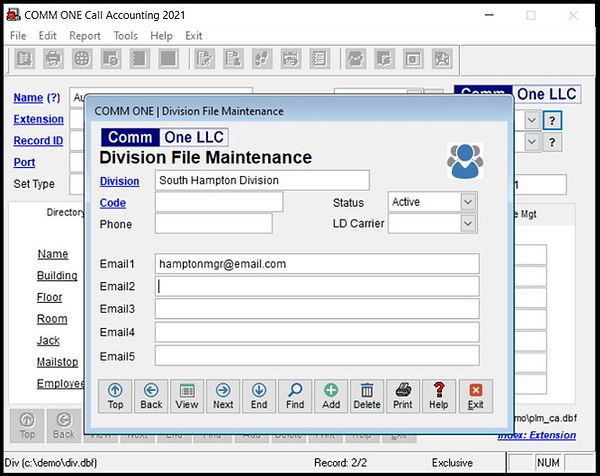The width and height of the screenshot is (600, 476).
Task: Expand upper dropdown arrow in main window
Action: [x=532, y=121]
